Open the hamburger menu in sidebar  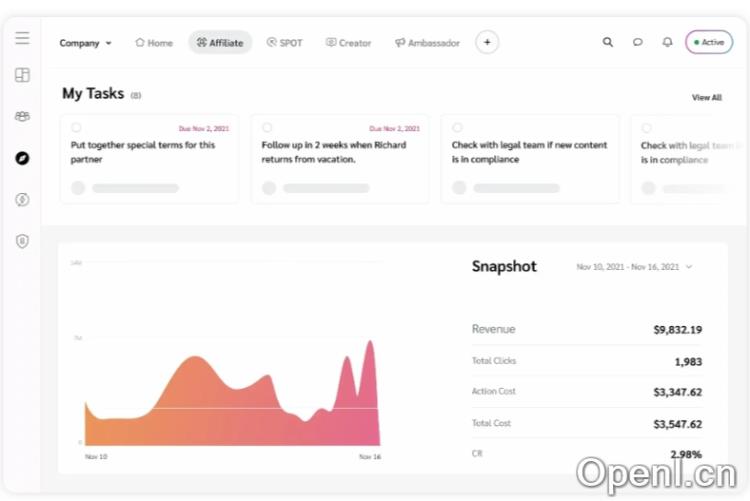pyautogui.click(x=22, y=38)
